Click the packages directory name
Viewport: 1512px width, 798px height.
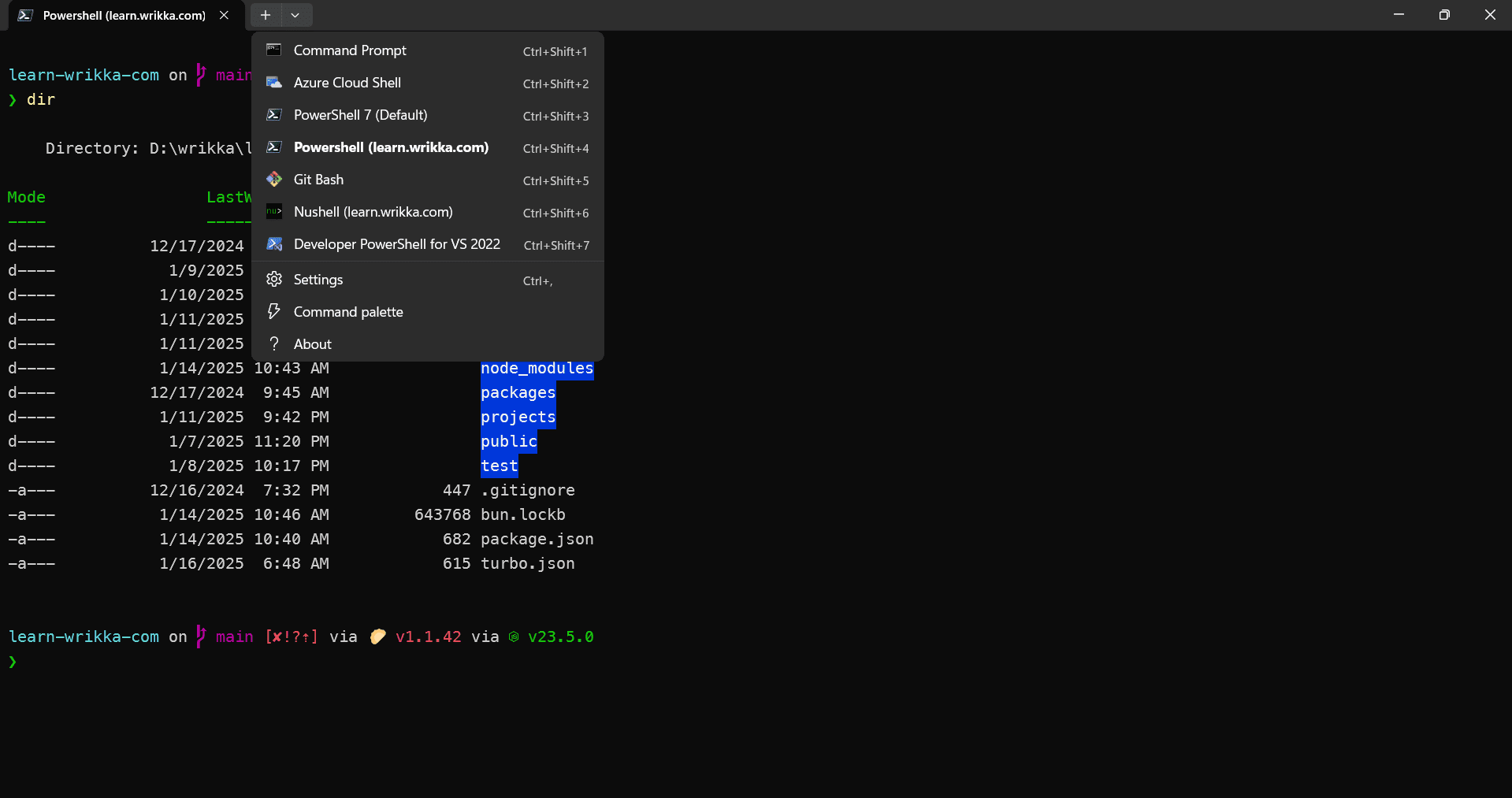pos(518,392)
